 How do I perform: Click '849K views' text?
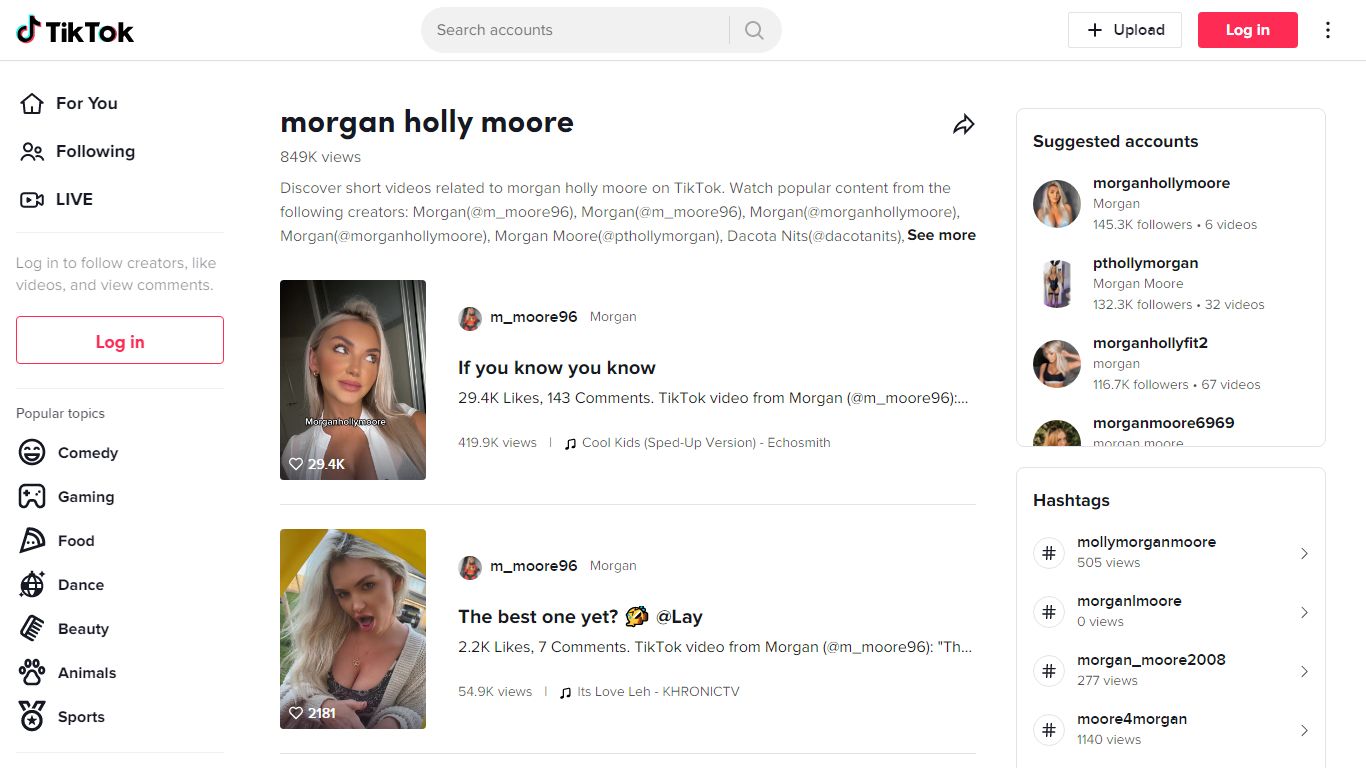[320, 157]
